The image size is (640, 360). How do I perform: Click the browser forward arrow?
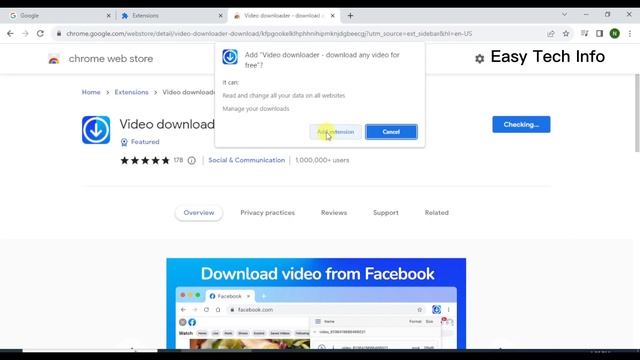(x=25, y=33)
